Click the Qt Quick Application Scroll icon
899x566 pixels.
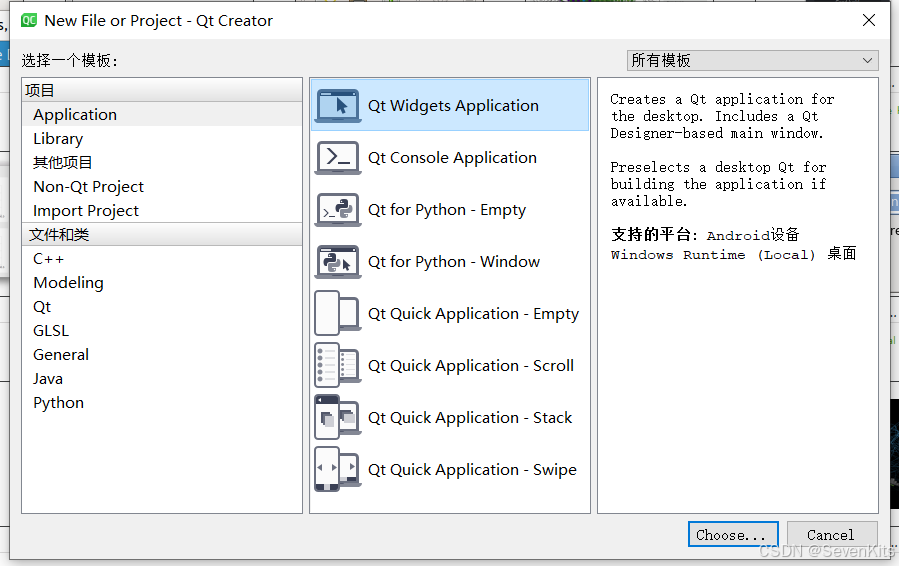click(338, 365)
